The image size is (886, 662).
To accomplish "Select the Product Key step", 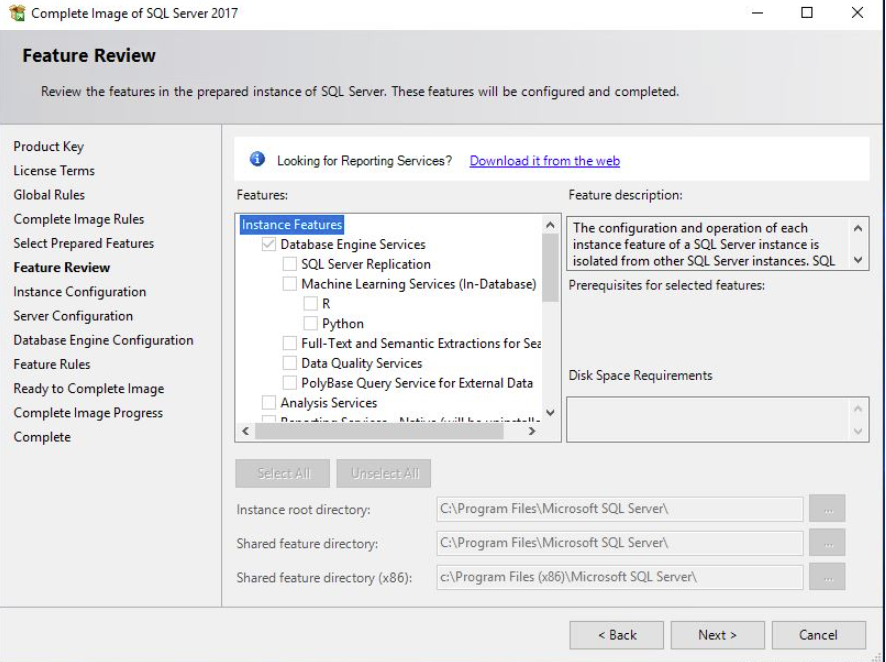I will [49, 146].
